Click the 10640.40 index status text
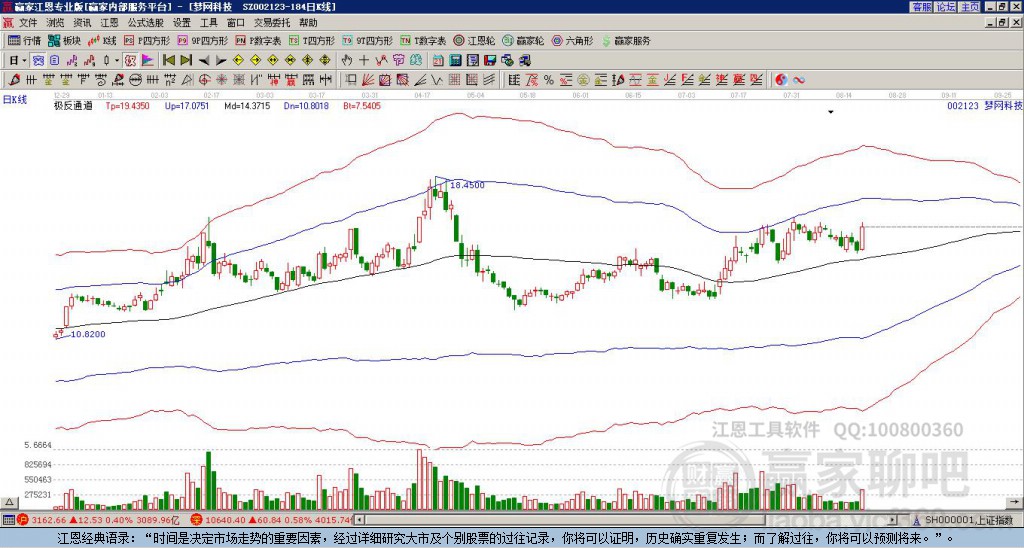Viewport: 1024px width, 548px height. click(225, 520)
